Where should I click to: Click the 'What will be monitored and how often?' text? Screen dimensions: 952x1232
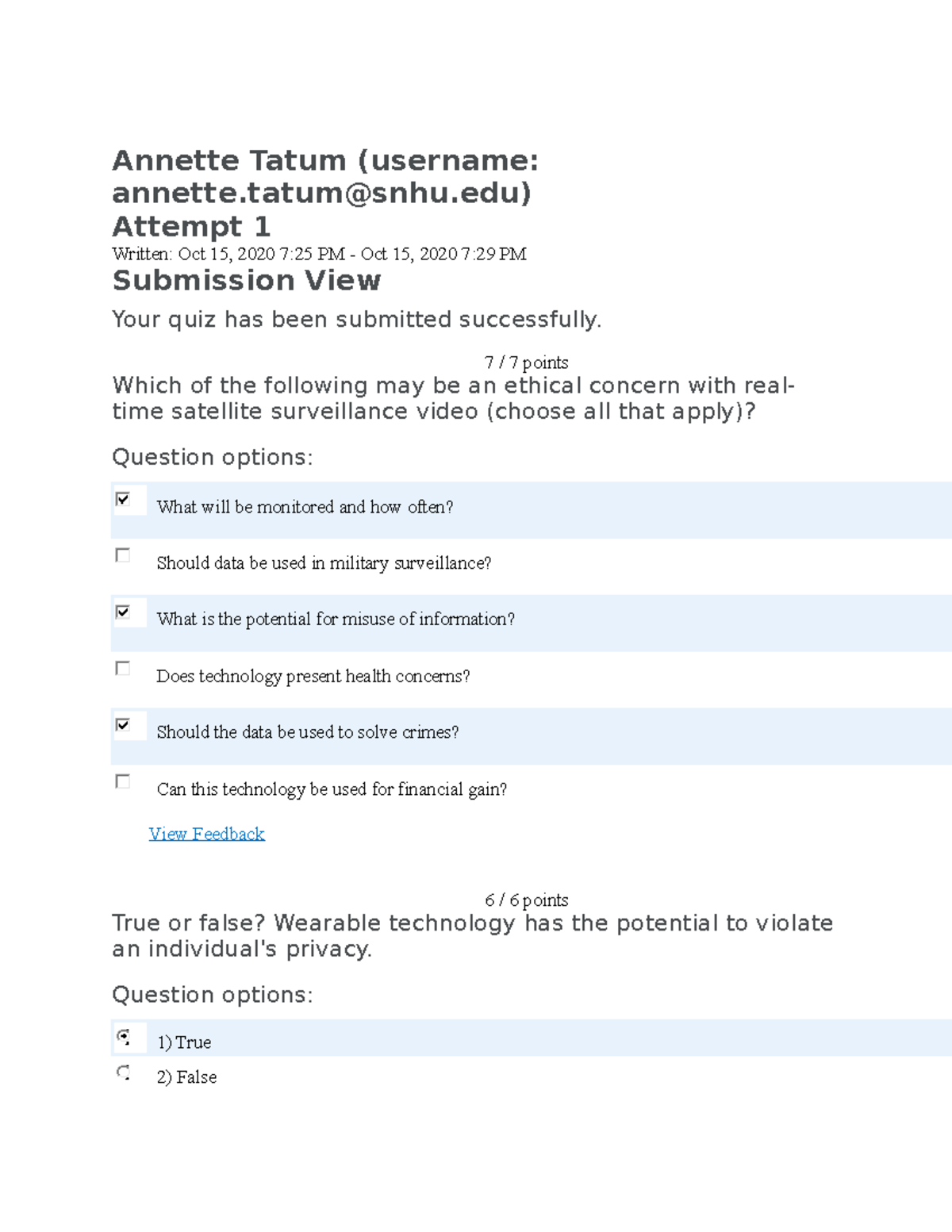(x=305, y=507)
